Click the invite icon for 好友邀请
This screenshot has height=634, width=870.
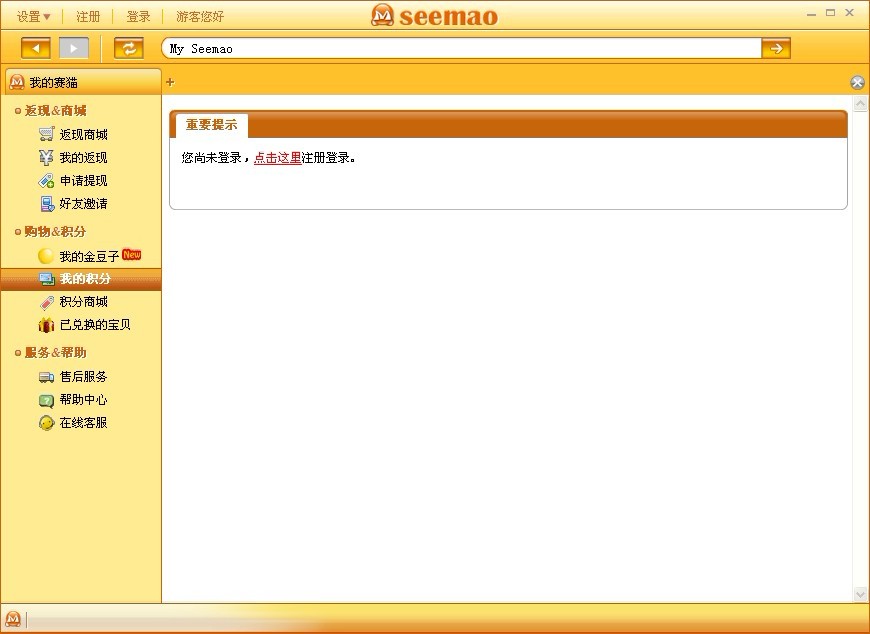pyautogui.click(x=47, y=204)
